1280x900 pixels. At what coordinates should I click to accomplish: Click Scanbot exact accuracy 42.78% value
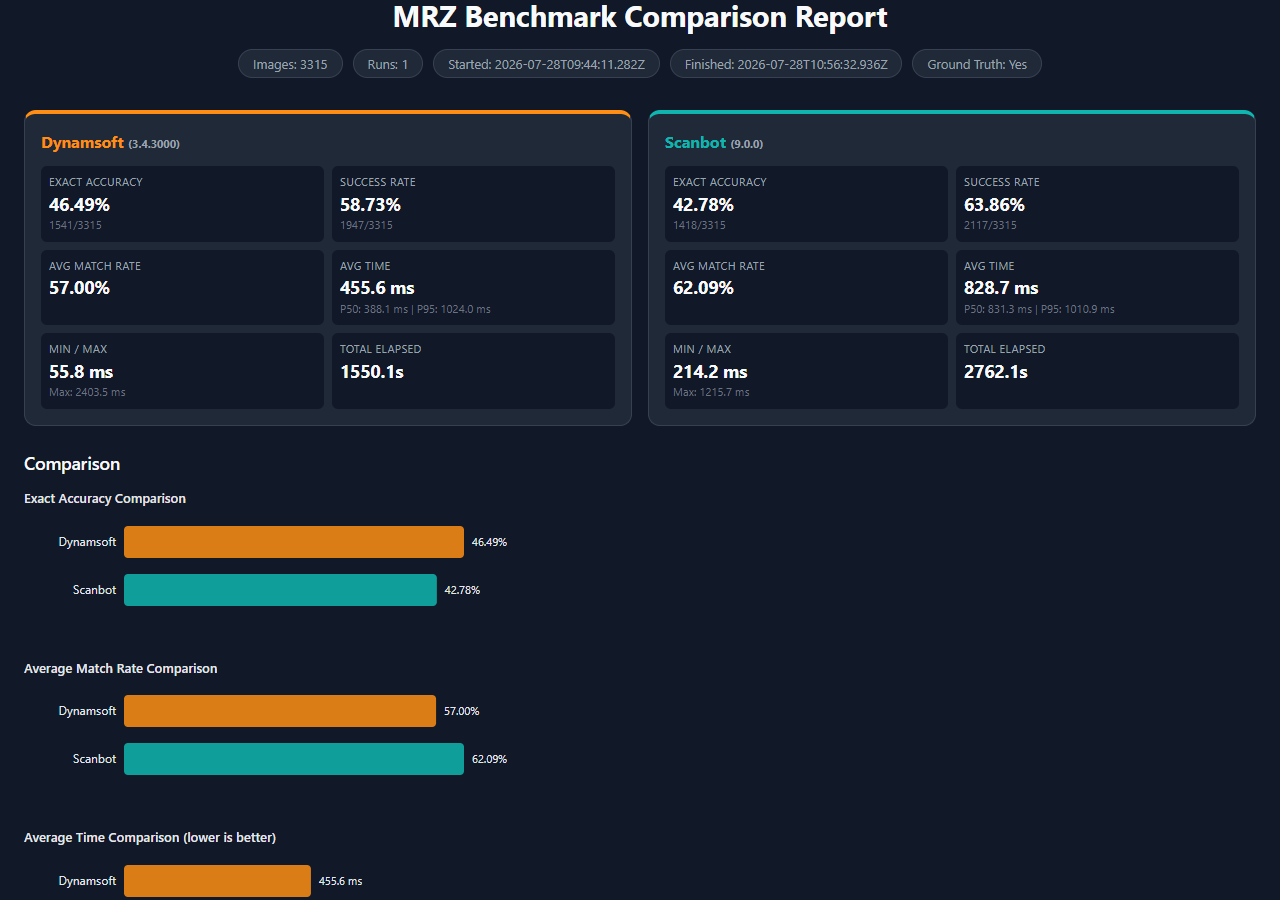703,204
